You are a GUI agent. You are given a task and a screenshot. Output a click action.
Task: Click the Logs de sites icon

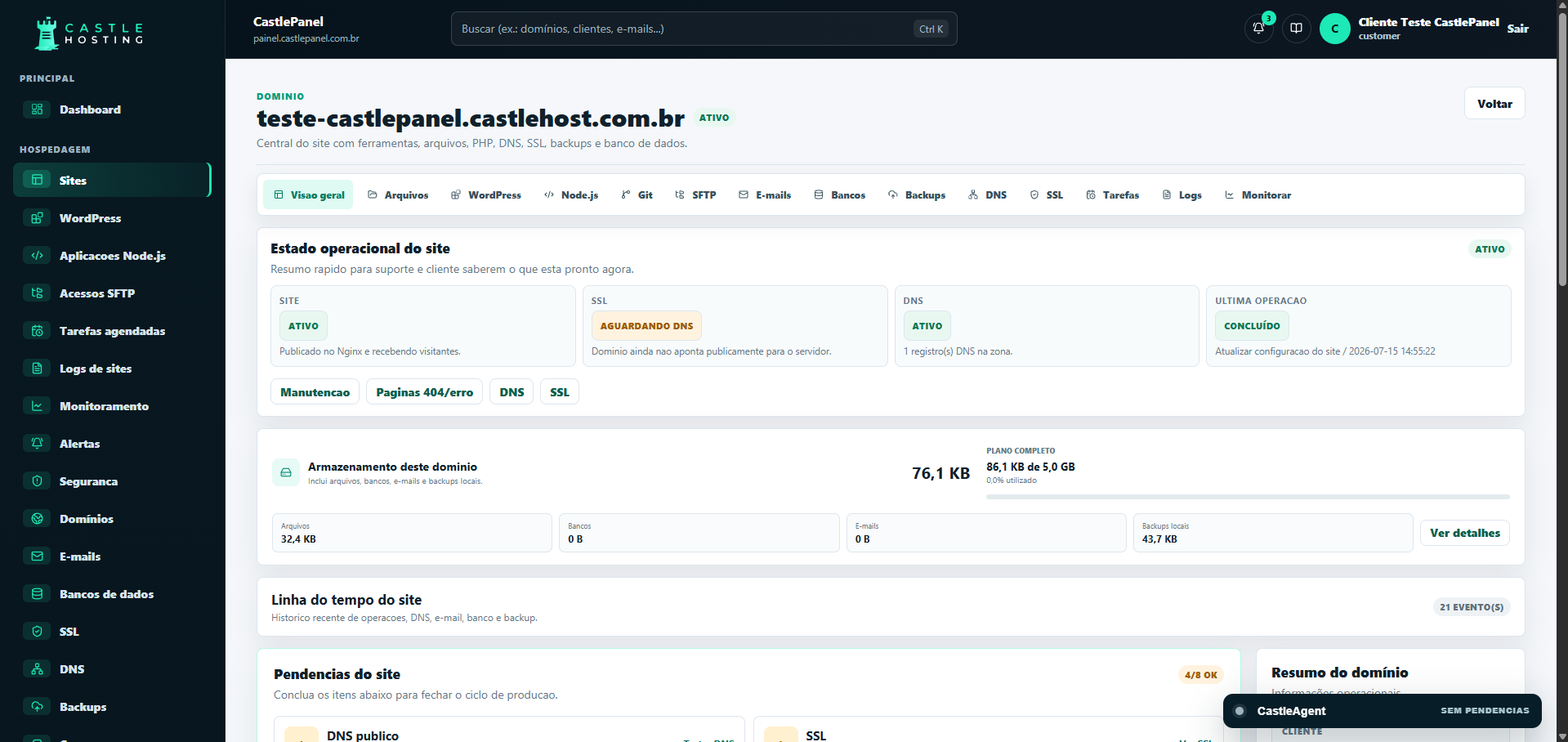point(37,369)
